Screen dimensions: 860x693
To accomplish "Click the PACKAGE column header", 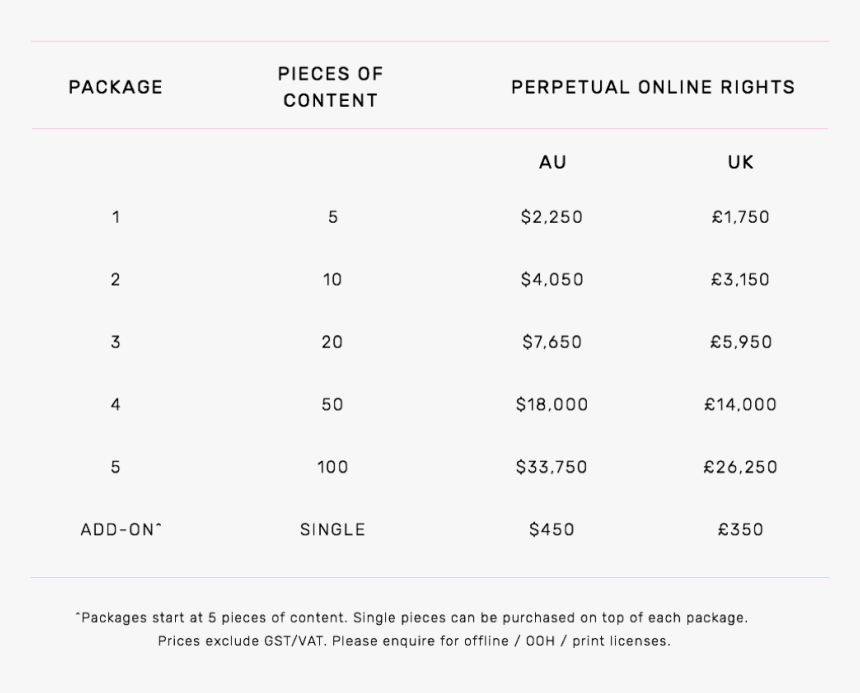I will point(116,87).
